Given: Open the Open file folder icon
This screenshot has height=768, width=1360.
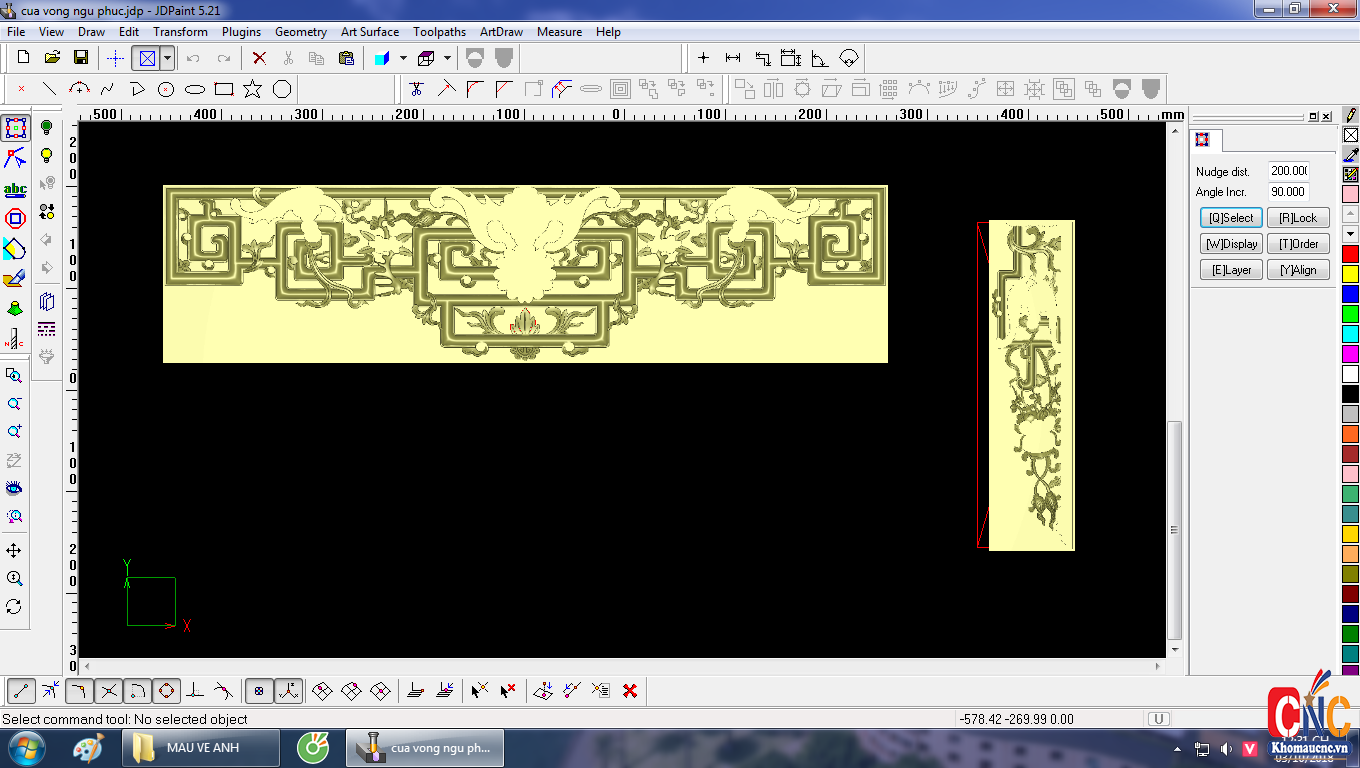Looking at the screenshot, I should coord(52,58).
